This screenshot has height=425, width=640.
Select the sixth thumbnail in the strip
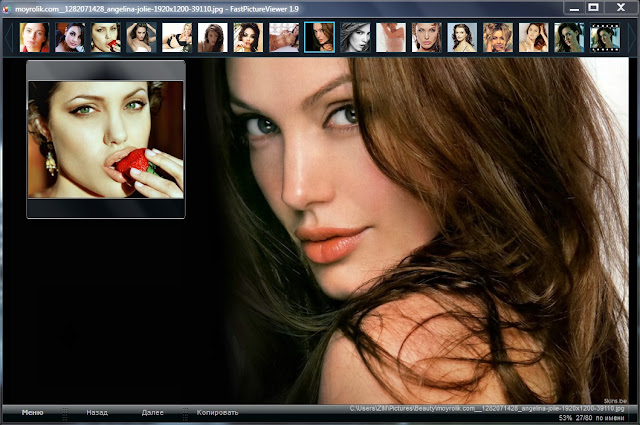pyautogui.click(x=213, y=37)
